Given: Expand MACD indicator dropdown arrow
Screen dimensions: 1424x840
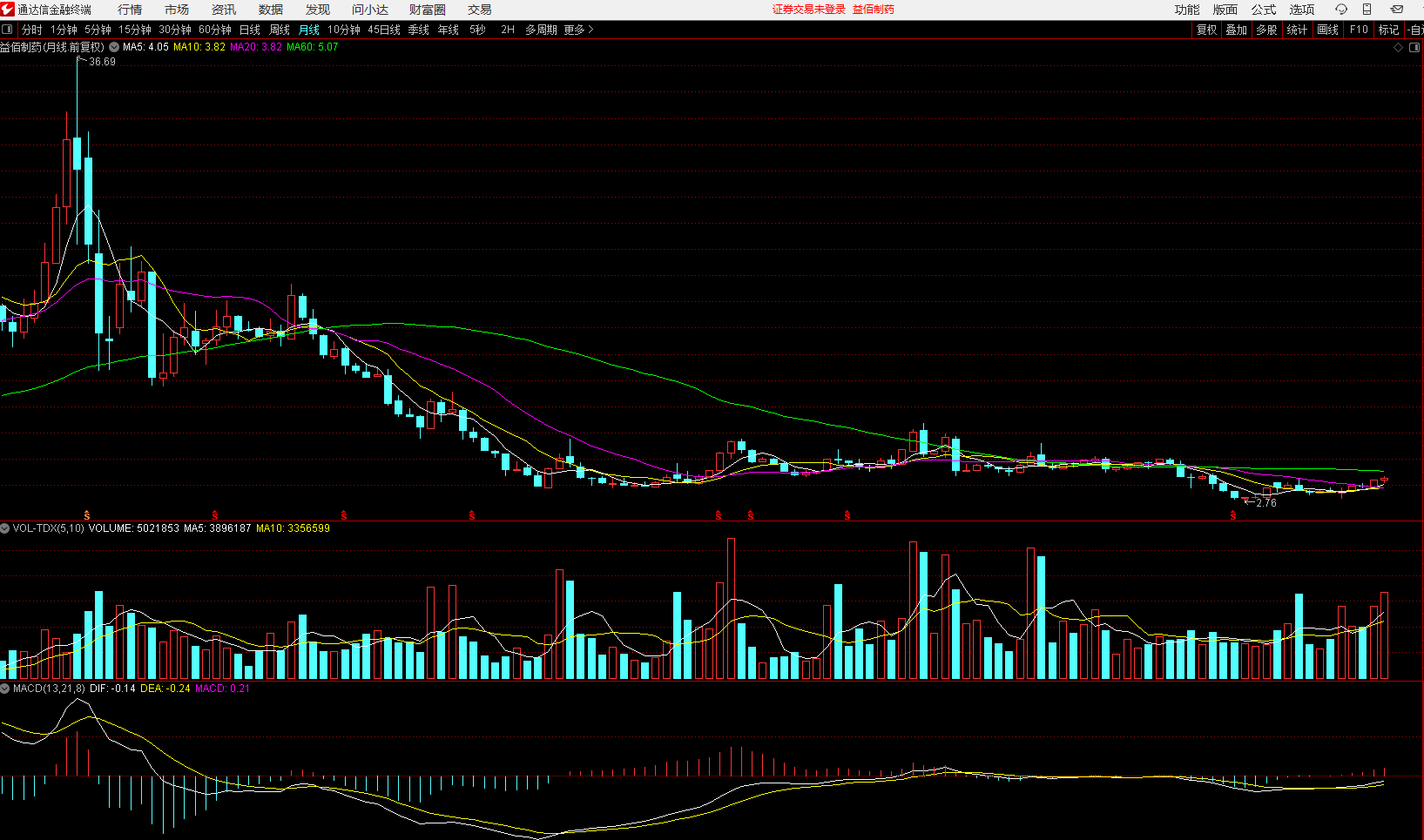Looking at the screenshot, I should [x=5, y=689].
